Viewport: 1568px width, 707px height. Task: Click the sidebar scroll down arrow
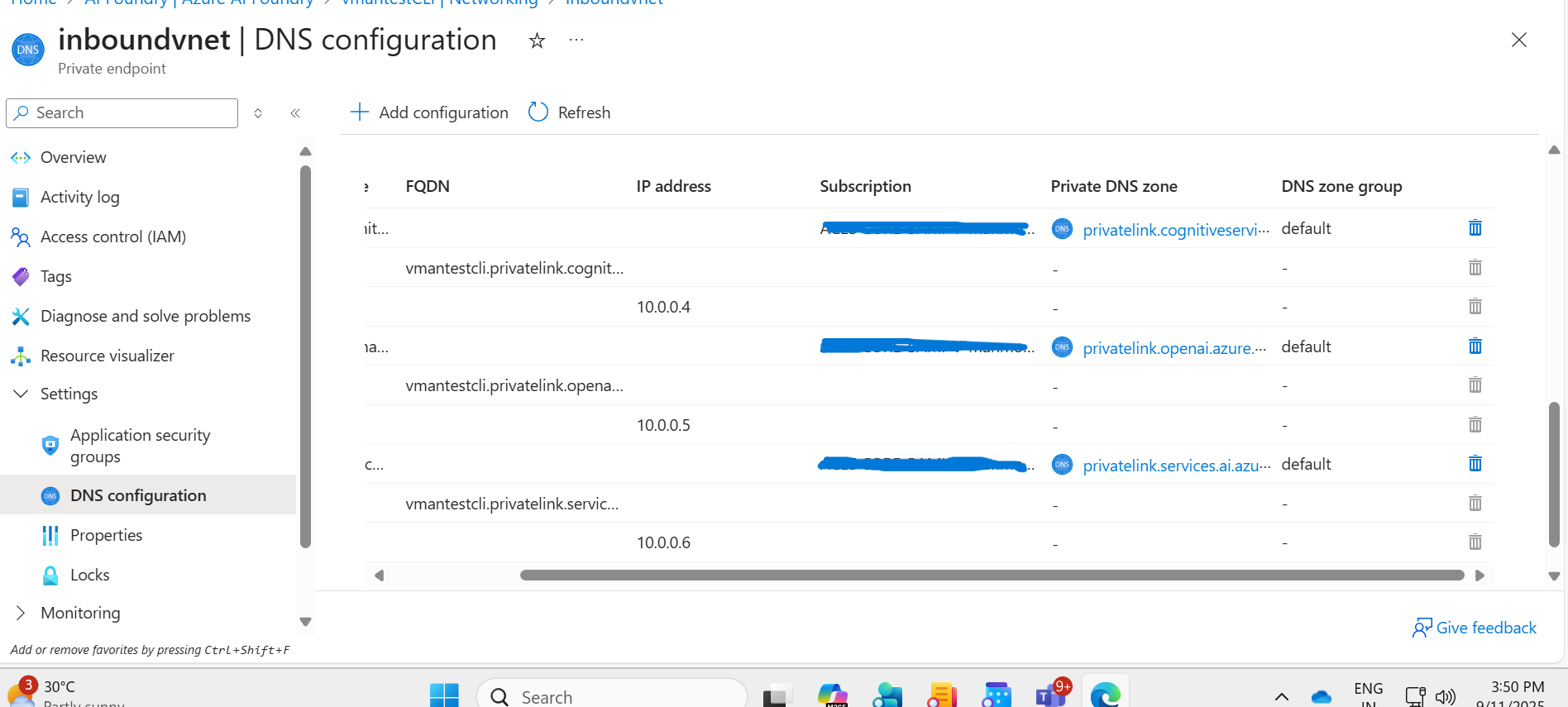coord(305,622)
